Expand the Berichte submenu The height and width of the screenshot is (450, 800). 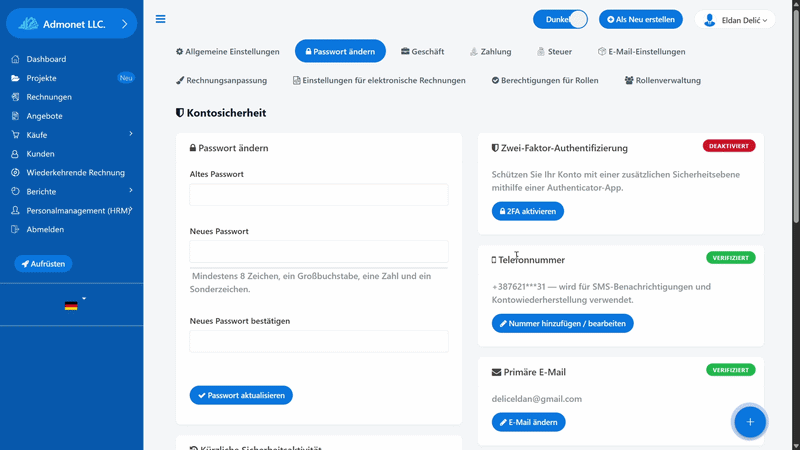tap(131, 191)
